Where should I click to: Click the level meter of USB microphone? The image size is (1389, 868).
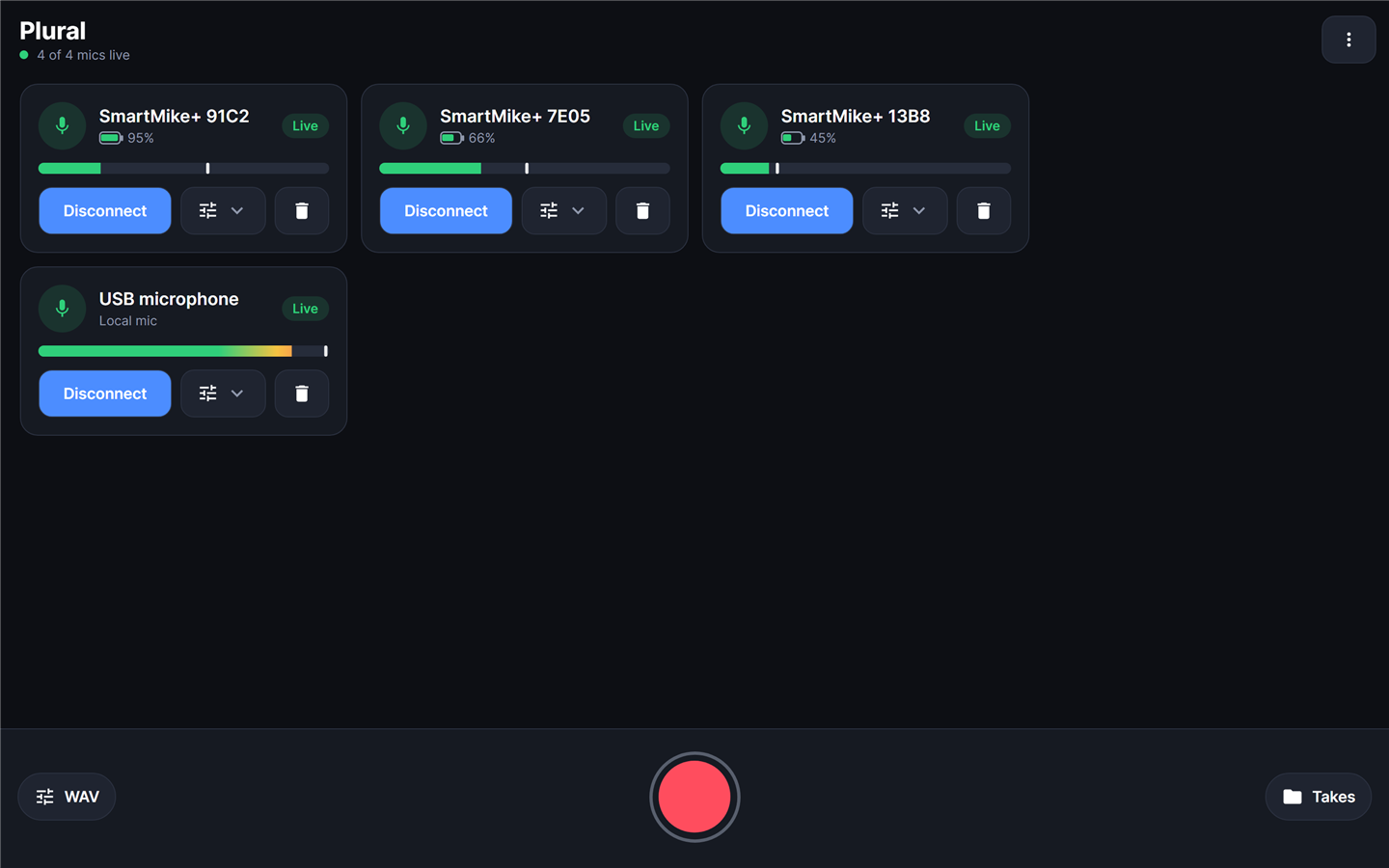183,351
